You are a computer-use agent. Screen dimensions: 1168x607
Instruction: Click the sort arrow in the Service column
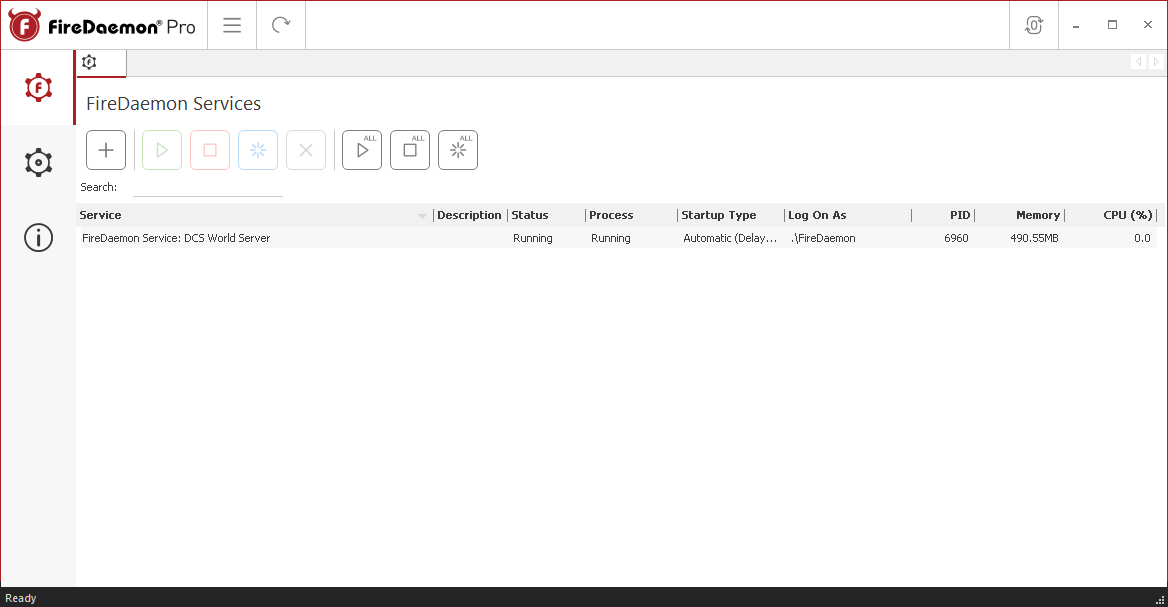click(422, 216)
